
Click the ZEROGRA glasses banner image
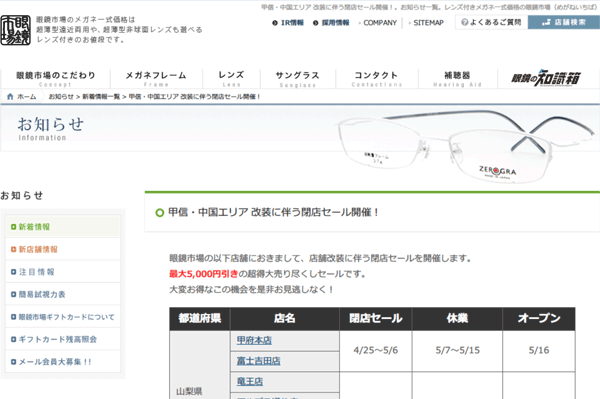point(466,147)
